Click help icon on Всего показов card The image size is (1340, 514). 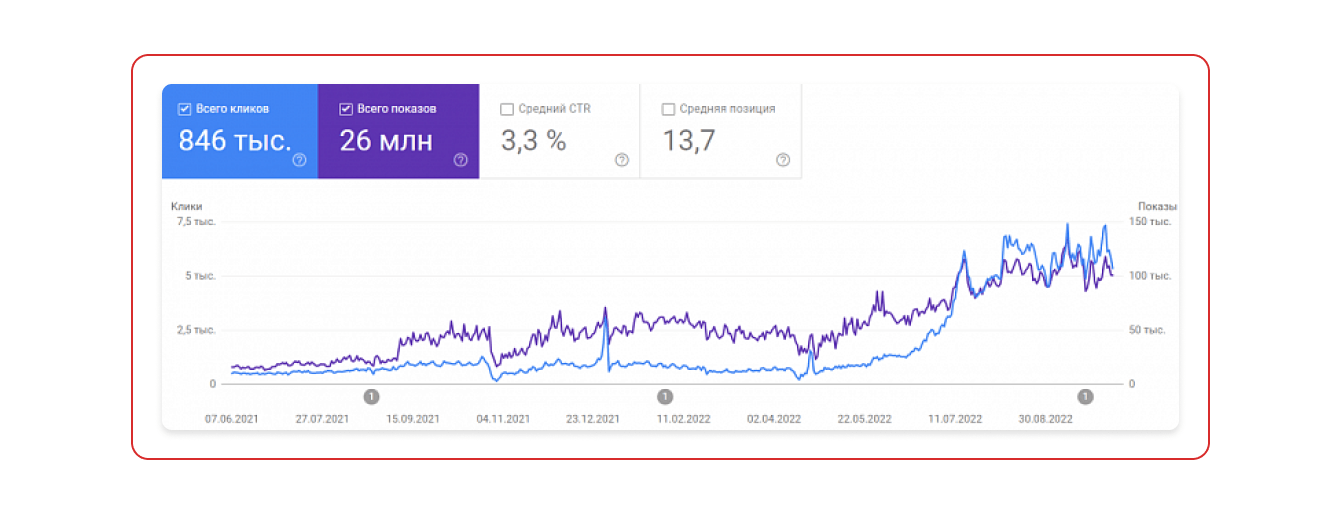point(460,160)
